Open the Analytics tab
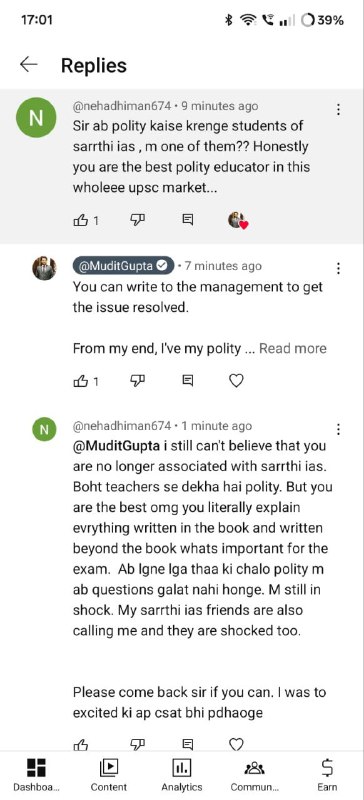 (x=182, y=774)
